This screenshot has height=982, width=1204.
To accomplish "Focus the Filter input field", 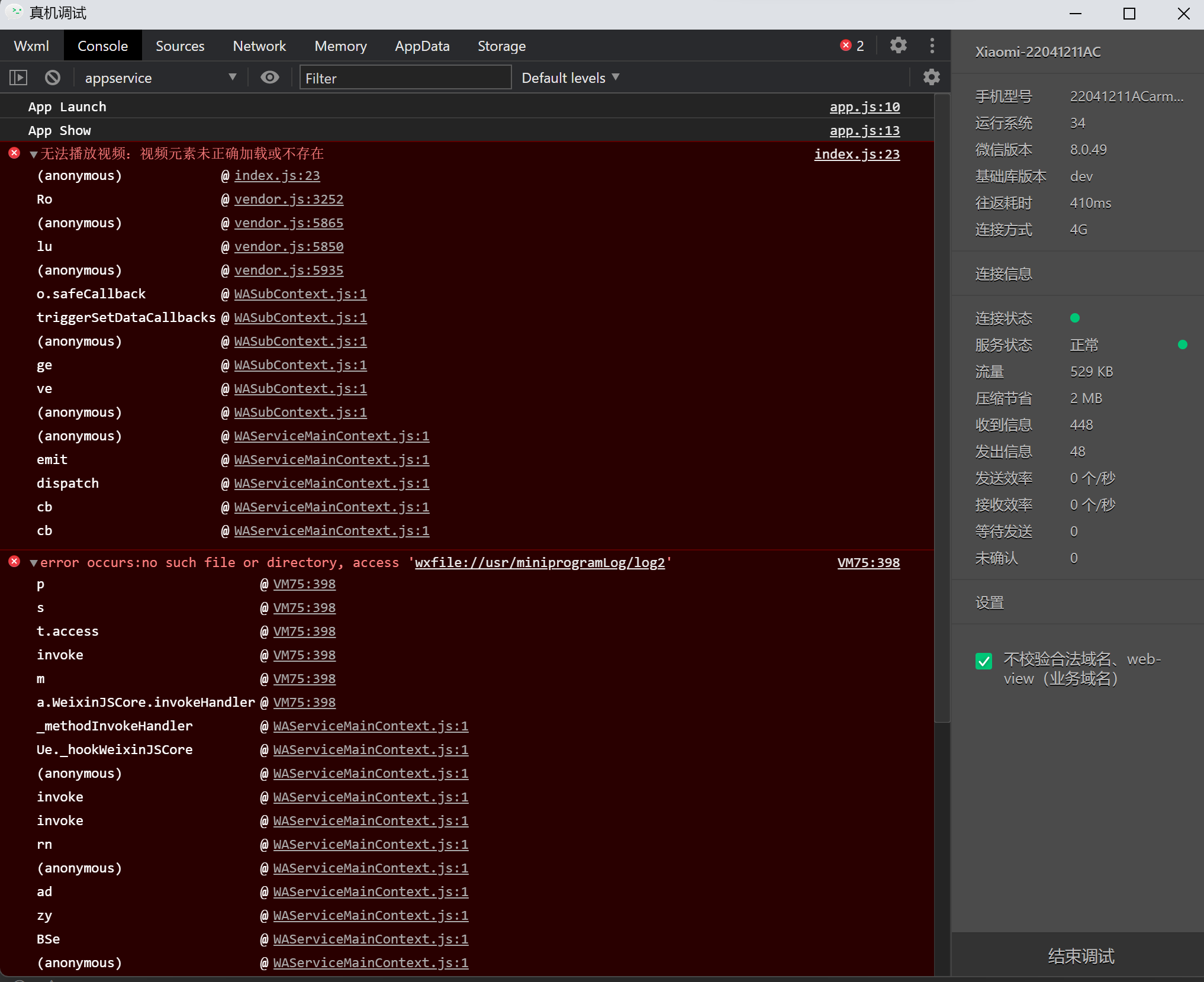I will pos(405,78).
